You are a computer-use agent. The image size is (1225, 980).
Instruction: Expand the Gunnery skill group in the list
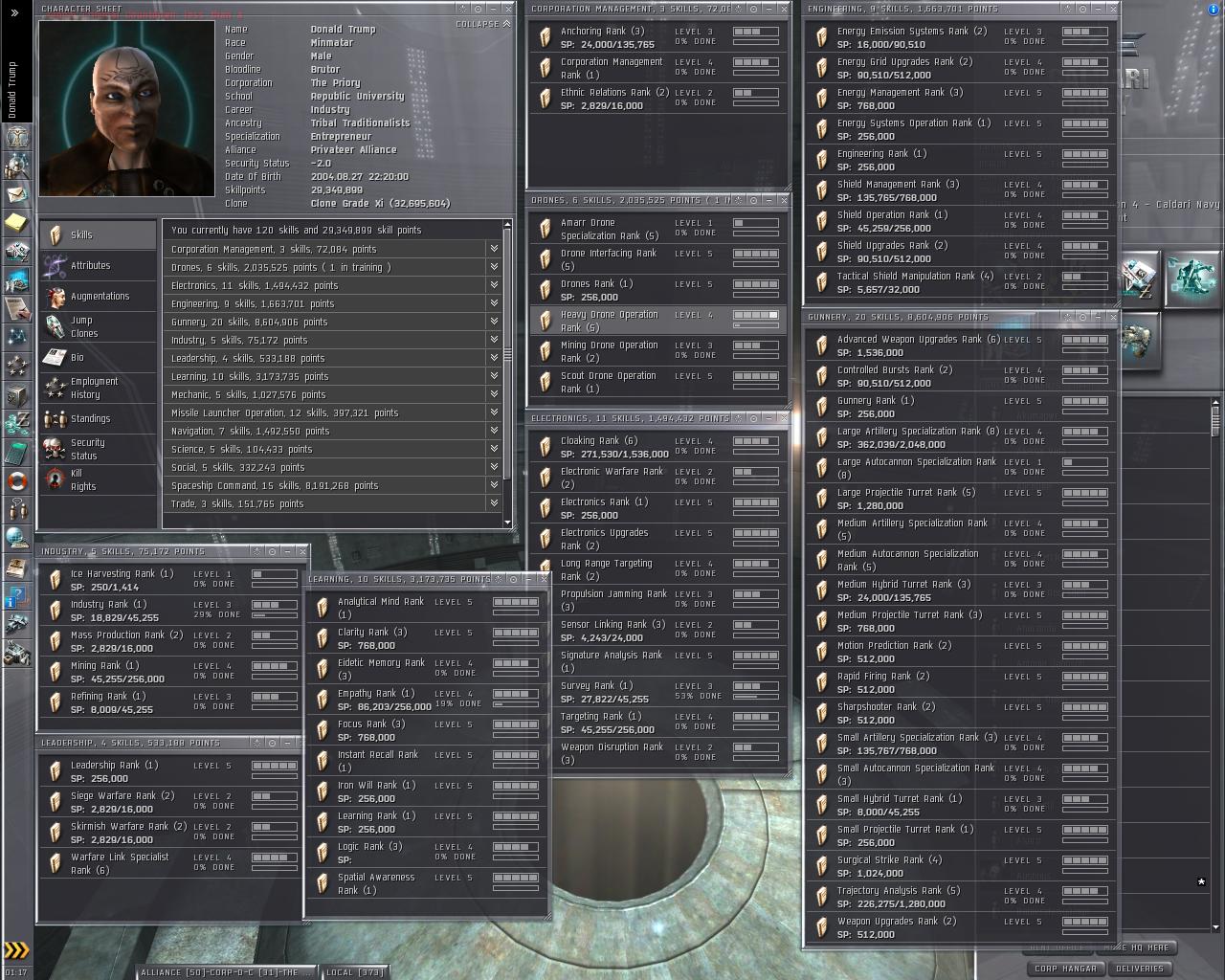(494, 322)
